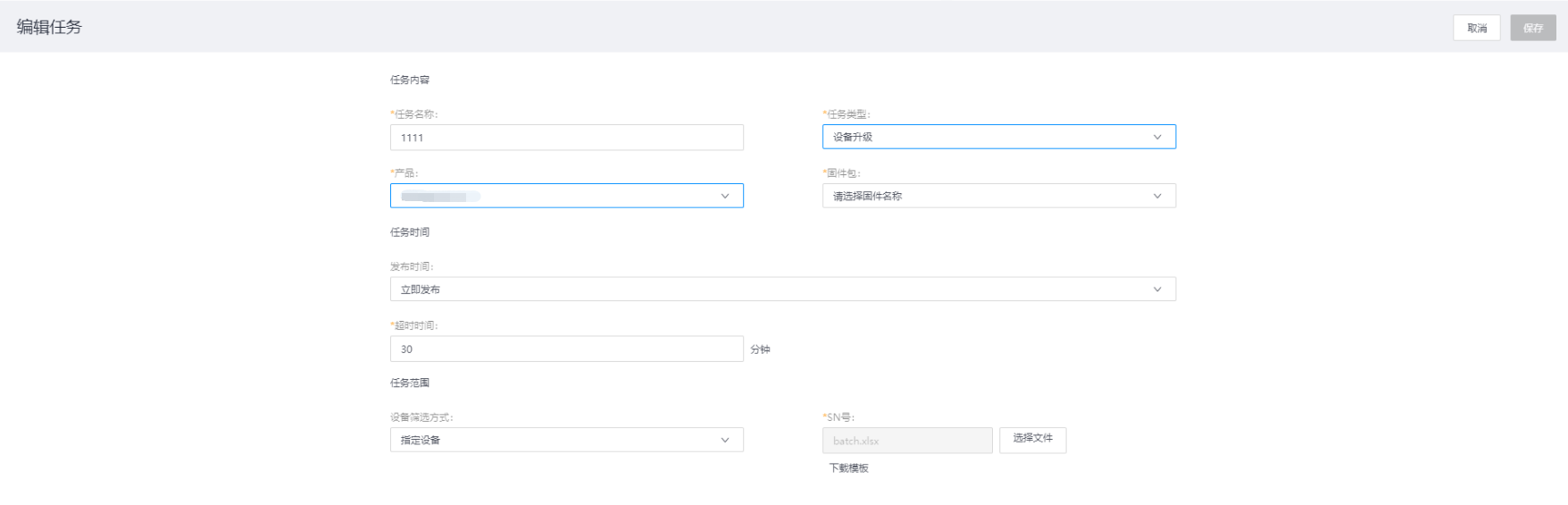The height and width of the screenshot is (505, 1568).
Task: Focus the 任务名称 input containing 1111
Action: point(566,138)
